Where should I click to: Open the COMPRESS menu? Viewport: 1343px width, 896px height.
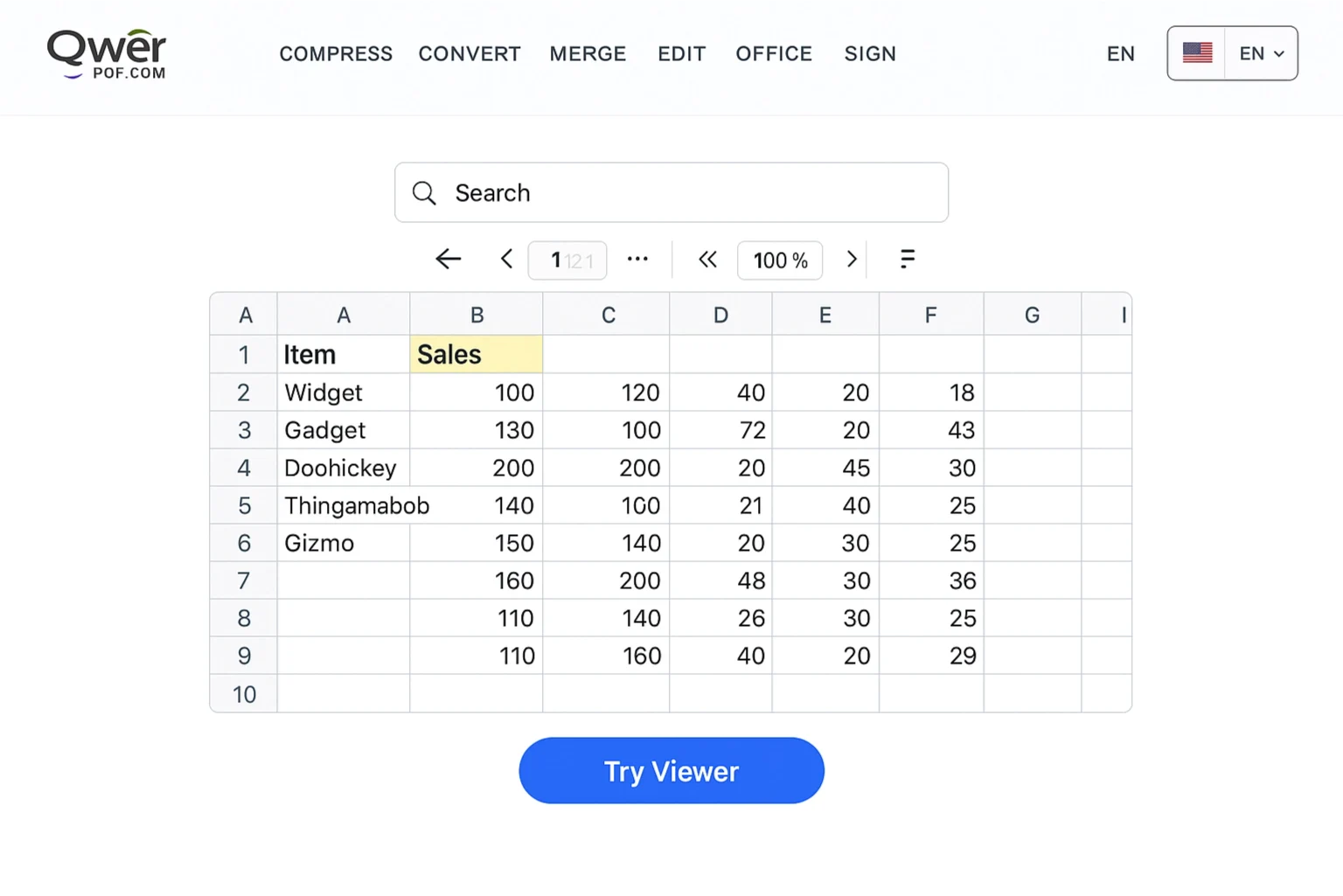pos(336,54)
